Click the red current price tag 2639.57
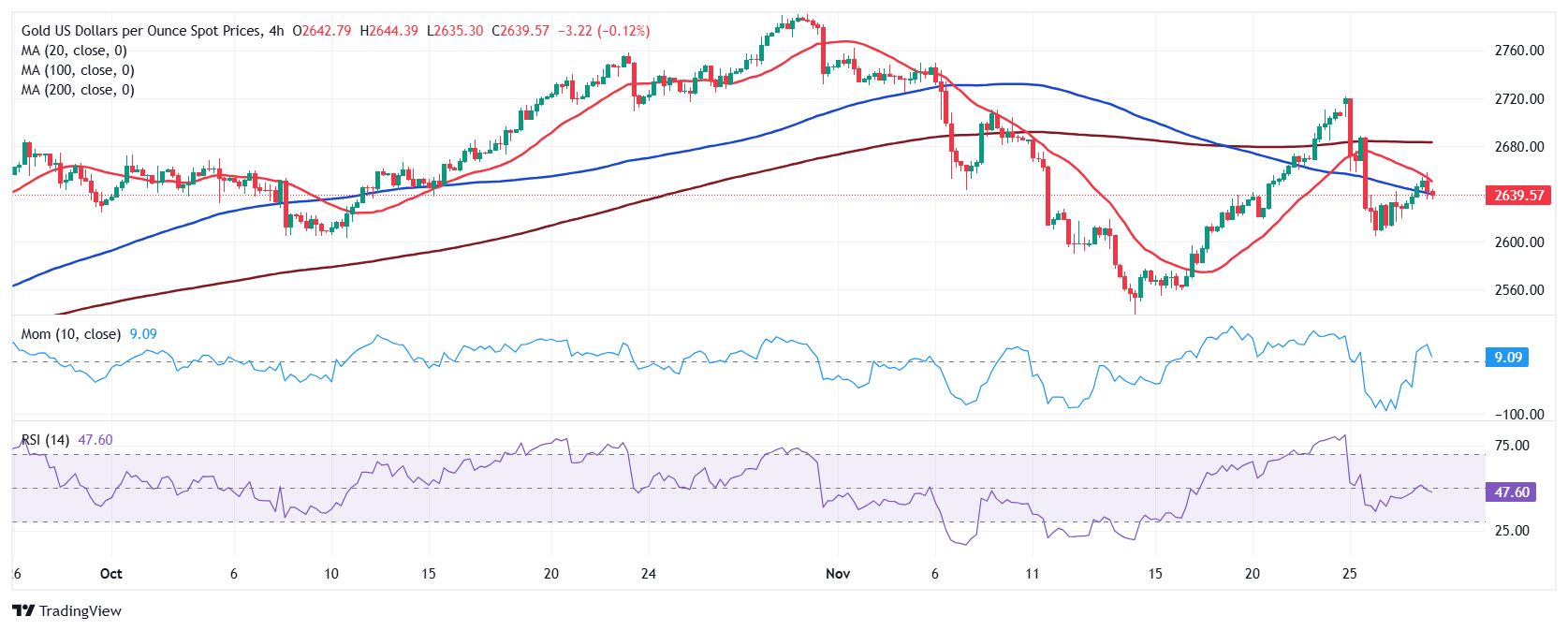 pyautogui.click(x=1517, y=195)
